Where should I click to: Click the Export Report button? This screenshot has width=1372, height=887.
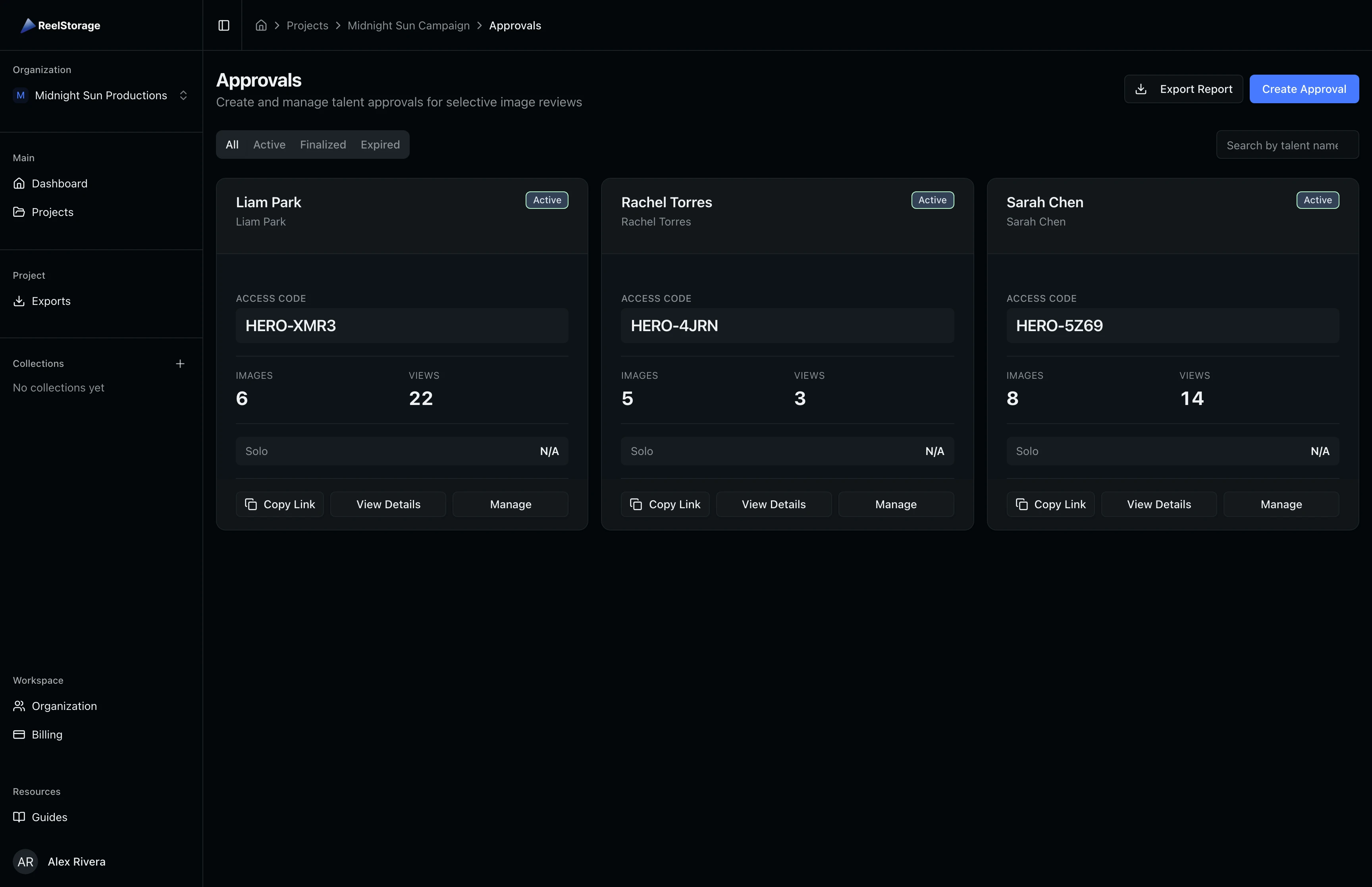click(1183, 89)
